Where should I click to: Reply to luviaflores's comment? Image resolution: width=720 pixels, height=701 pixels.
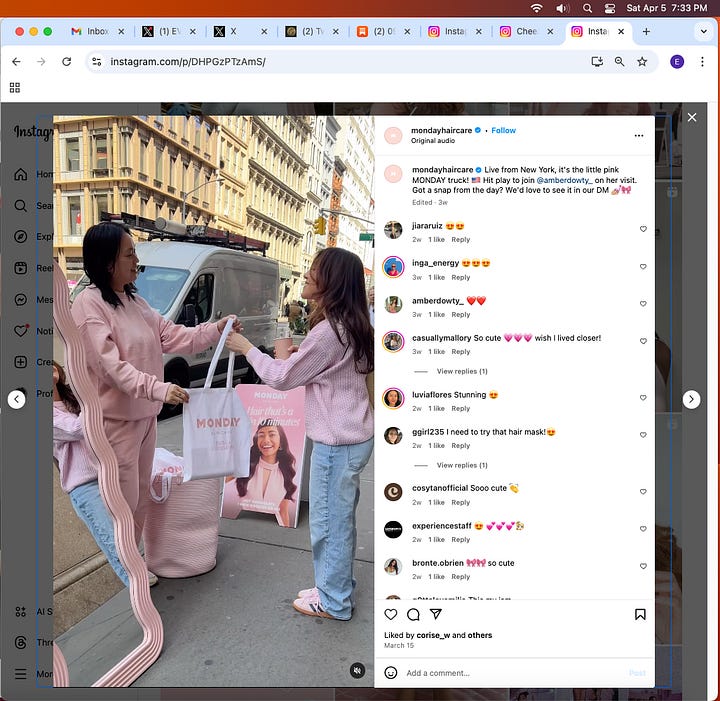460,409
